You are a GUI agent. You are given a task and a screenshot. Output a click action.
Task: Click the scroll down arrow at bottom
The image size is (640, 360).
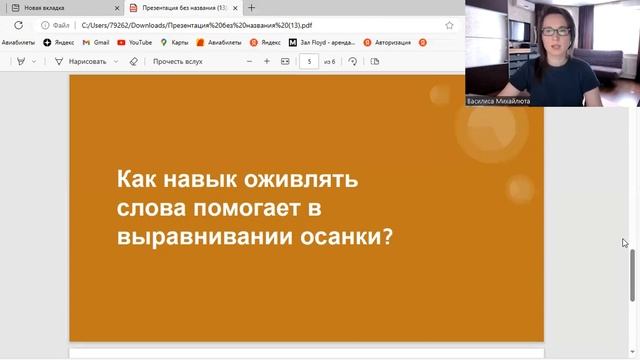[x=633, y=351]
